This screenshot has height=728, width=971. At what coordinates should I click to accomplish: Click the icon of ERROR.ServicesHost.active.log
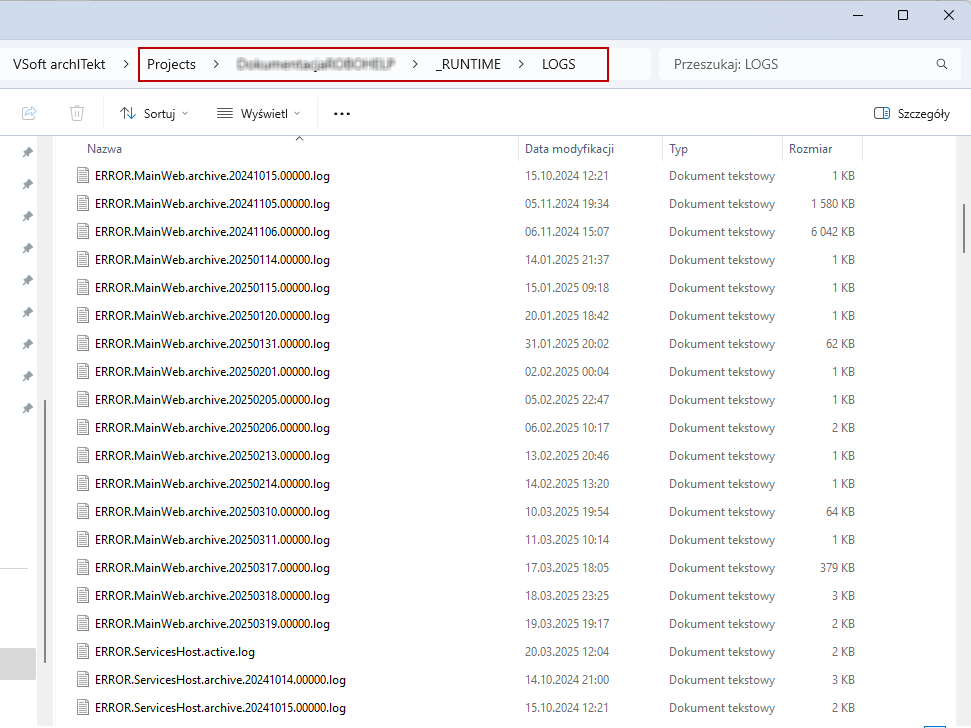coord(83,652)
